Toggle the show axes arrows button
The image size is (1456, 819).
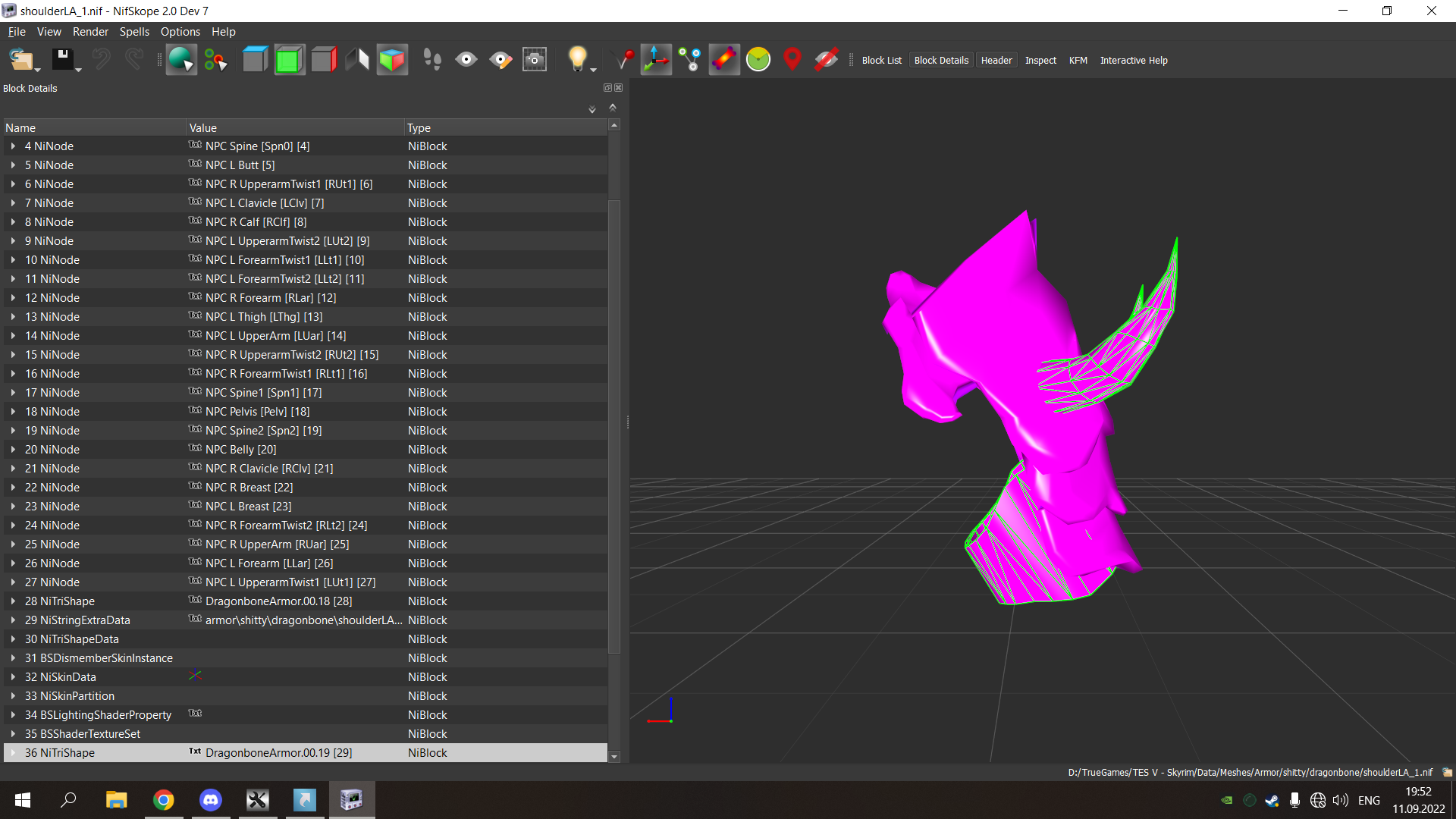click(x=656, y=60)
